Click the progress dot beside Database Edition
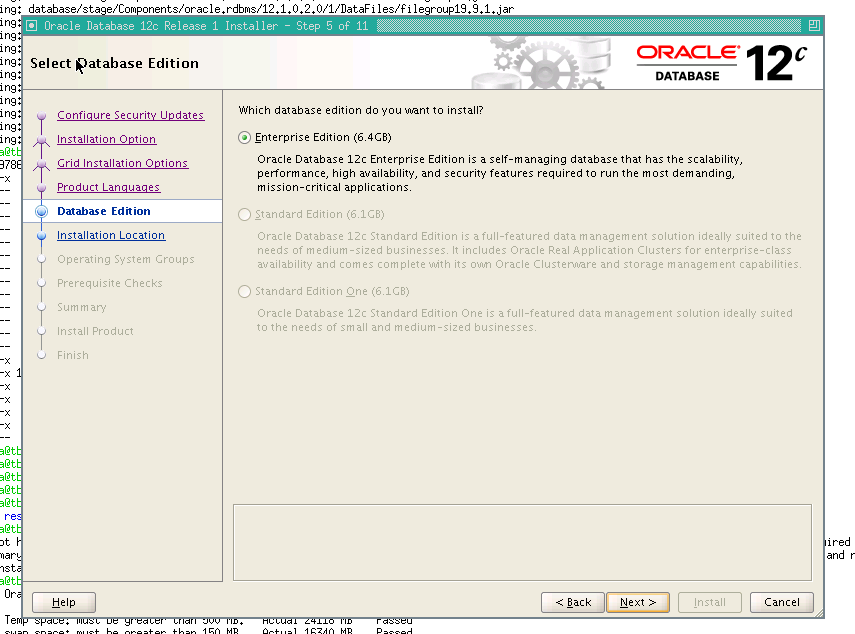This screenshot has width=855, height=634. click(41, 211)
